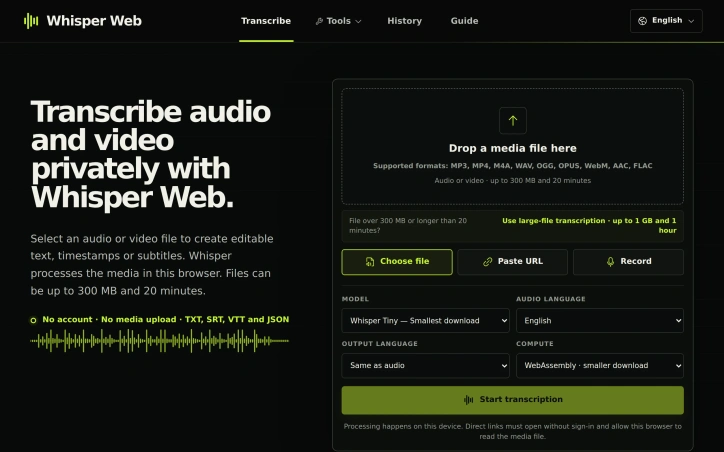Open the large-file transcription link
The height and width of the screenshot is (452, 724).
click(x=589, y=225)
